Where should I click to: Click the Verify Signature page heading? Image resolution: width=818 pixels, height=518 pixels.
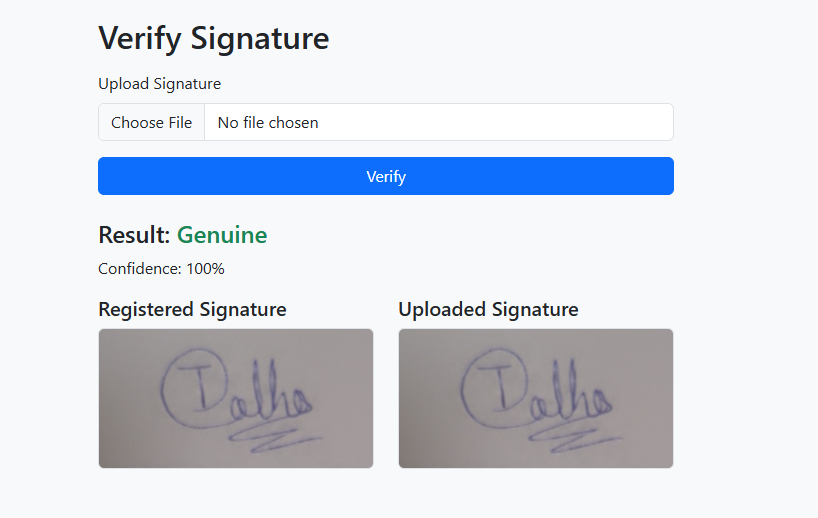pos(214,38)
